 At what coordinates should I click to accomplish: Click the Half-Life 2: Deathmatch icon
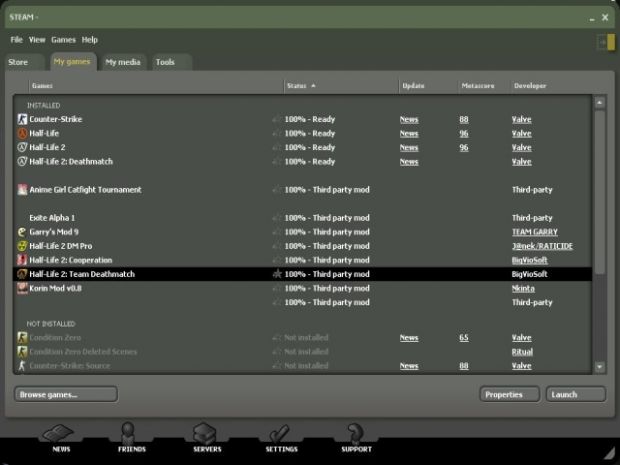point(22,161)
